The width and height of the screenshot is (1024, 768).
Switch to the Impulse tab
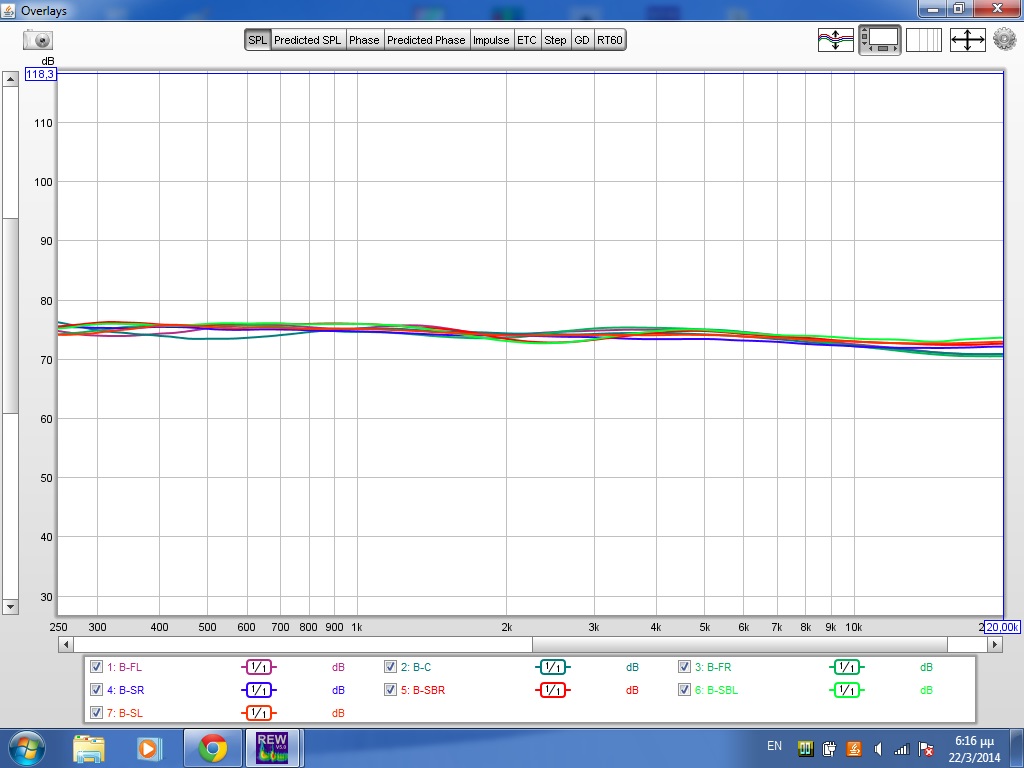tap(491, 40)
